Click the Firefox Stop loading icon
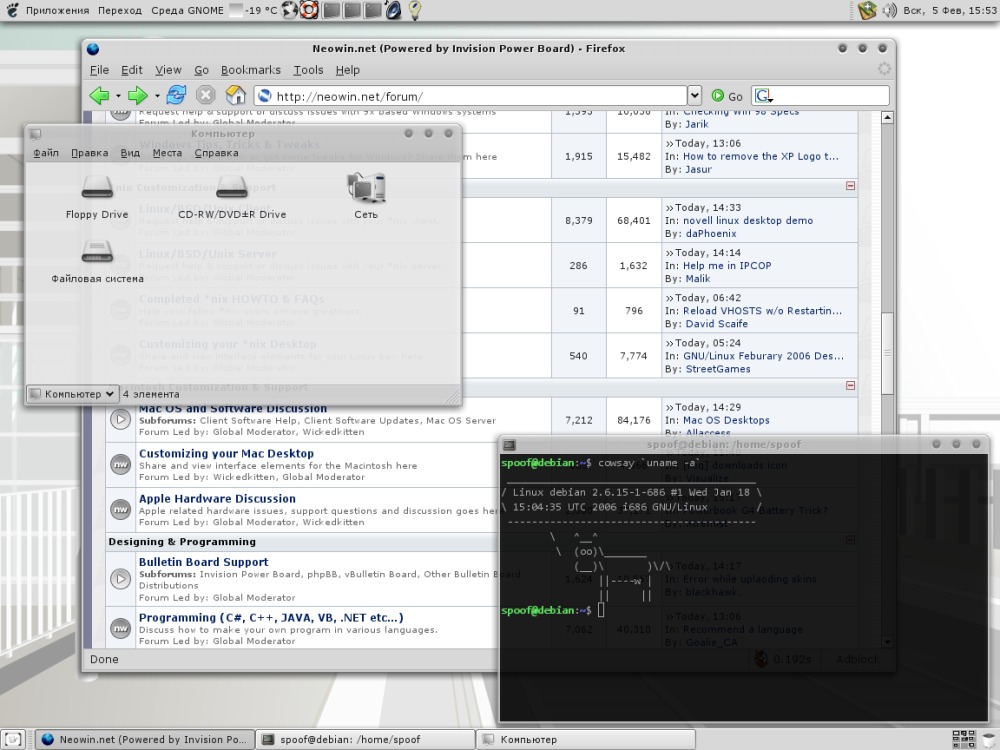The height and width of the screenshot is (750, 1000). [205, 95]
